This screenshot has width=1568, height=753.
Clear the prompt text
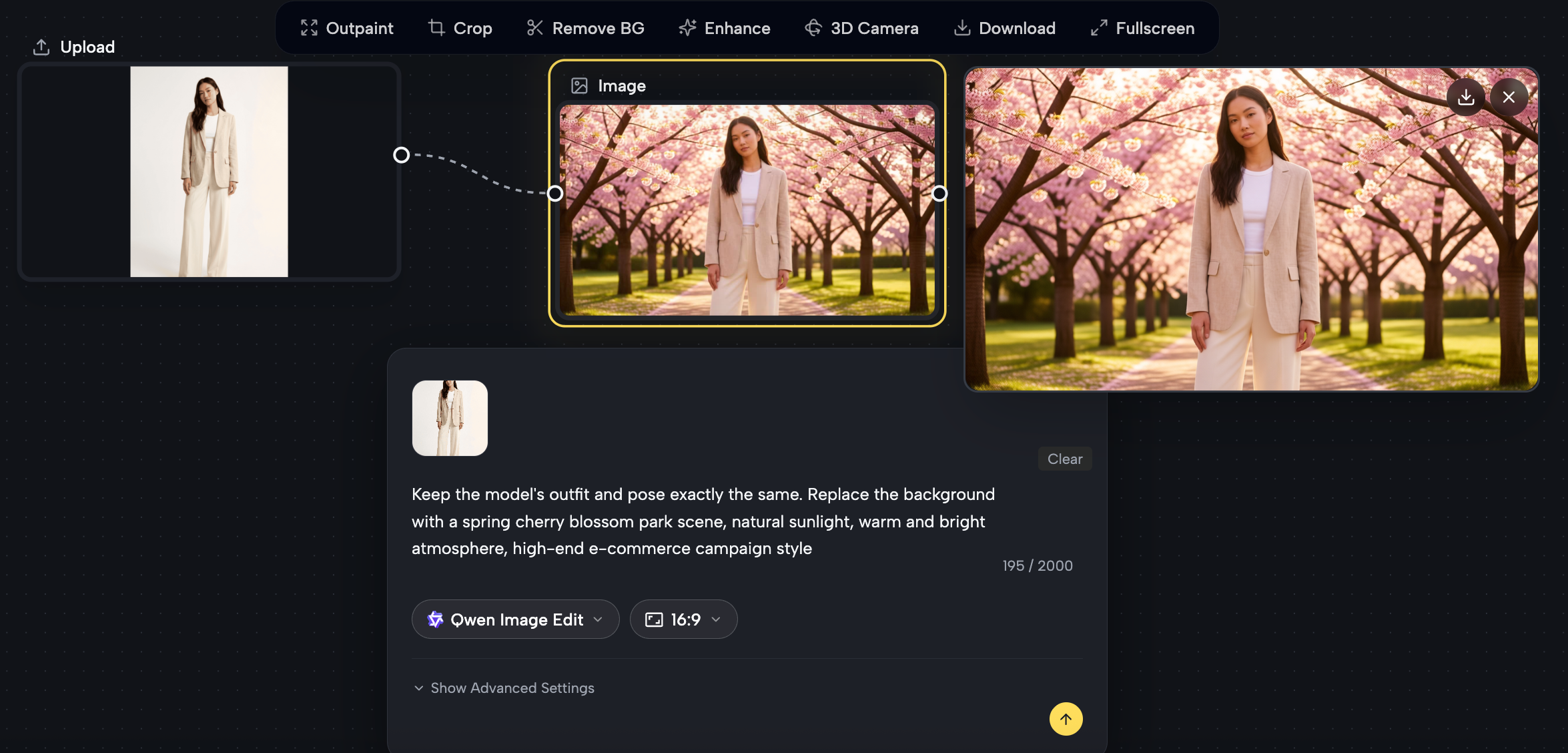[1064, 459]
